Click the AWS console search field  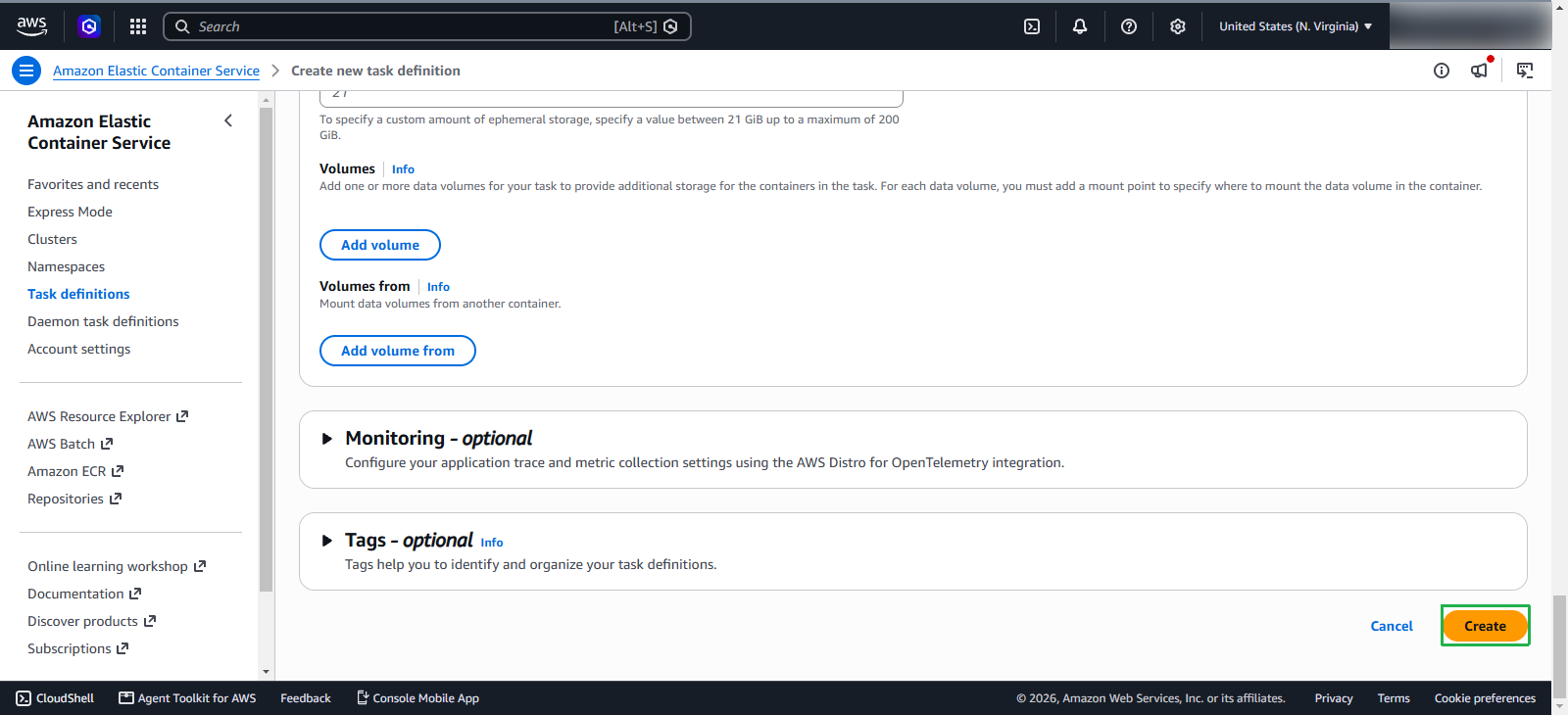click(x=427, y=26)
